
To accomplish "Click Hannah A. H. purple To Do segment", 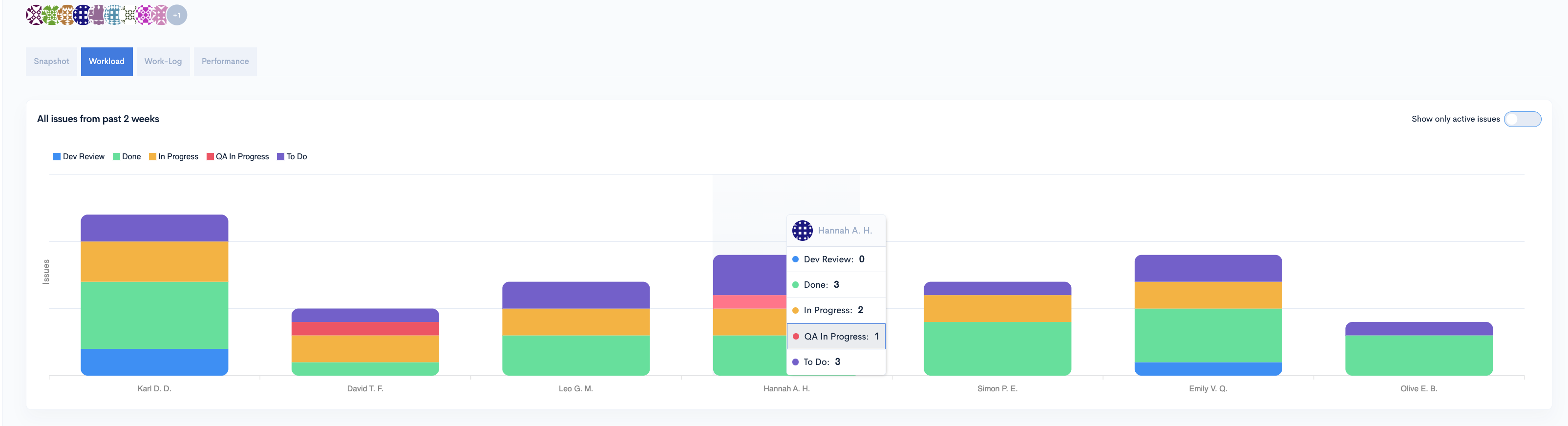I will coord(750,275).
